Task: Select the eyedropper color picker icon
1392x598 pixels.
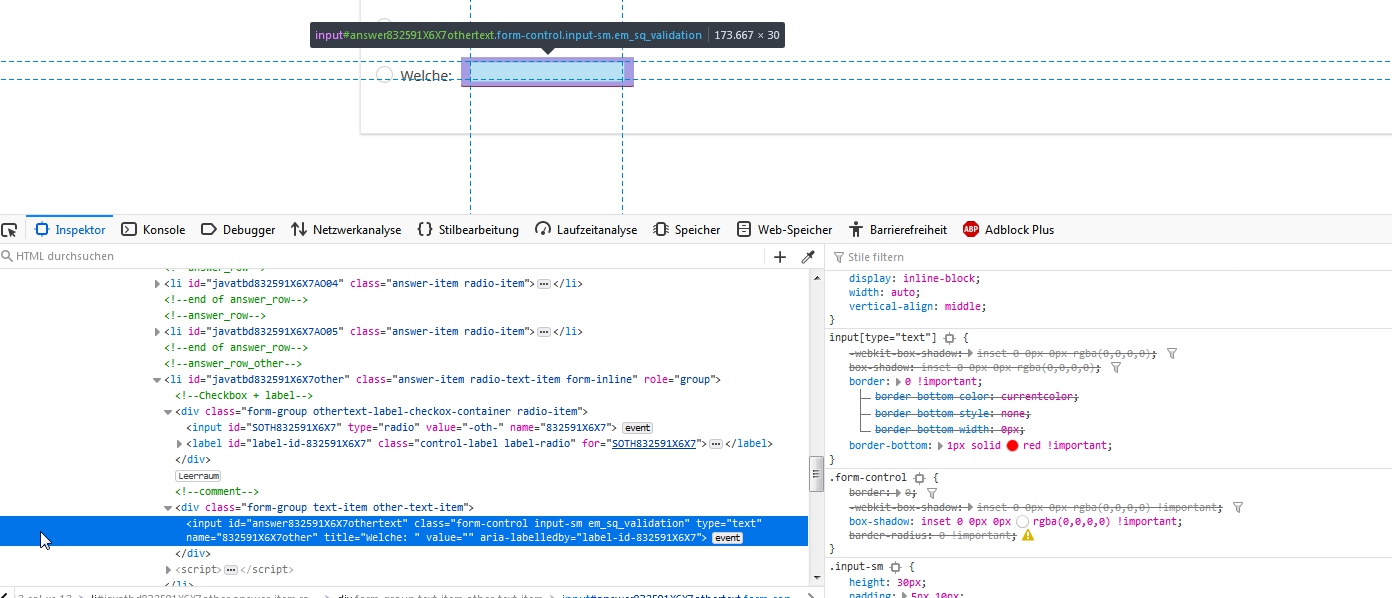Action: coord(808,257)
